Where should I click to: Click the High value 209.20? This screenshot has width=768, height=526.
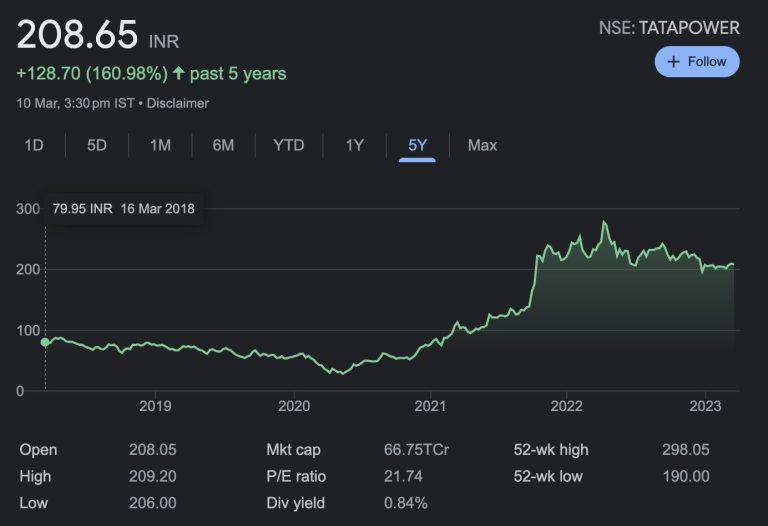tap(152, 476)
